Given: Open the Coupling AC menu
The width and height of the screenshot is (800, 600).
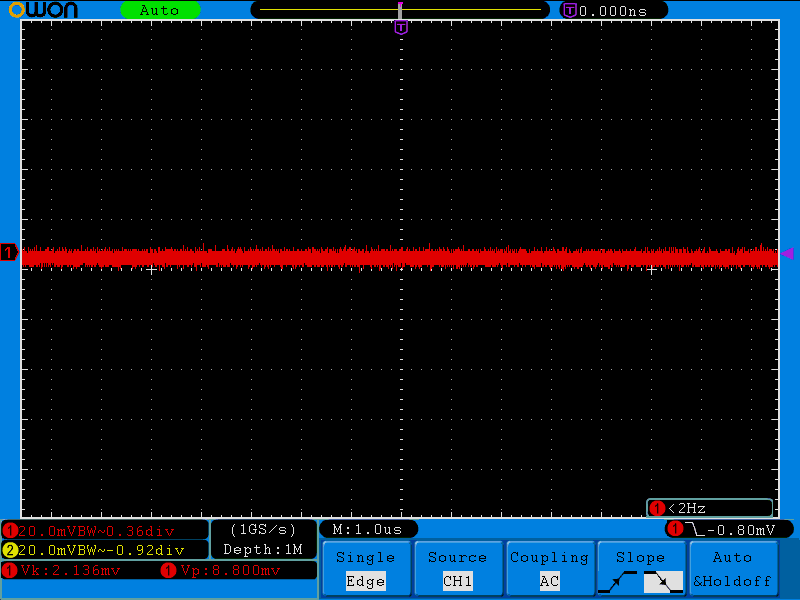Looking at the screenshot, I should click(x=550, y=569).
